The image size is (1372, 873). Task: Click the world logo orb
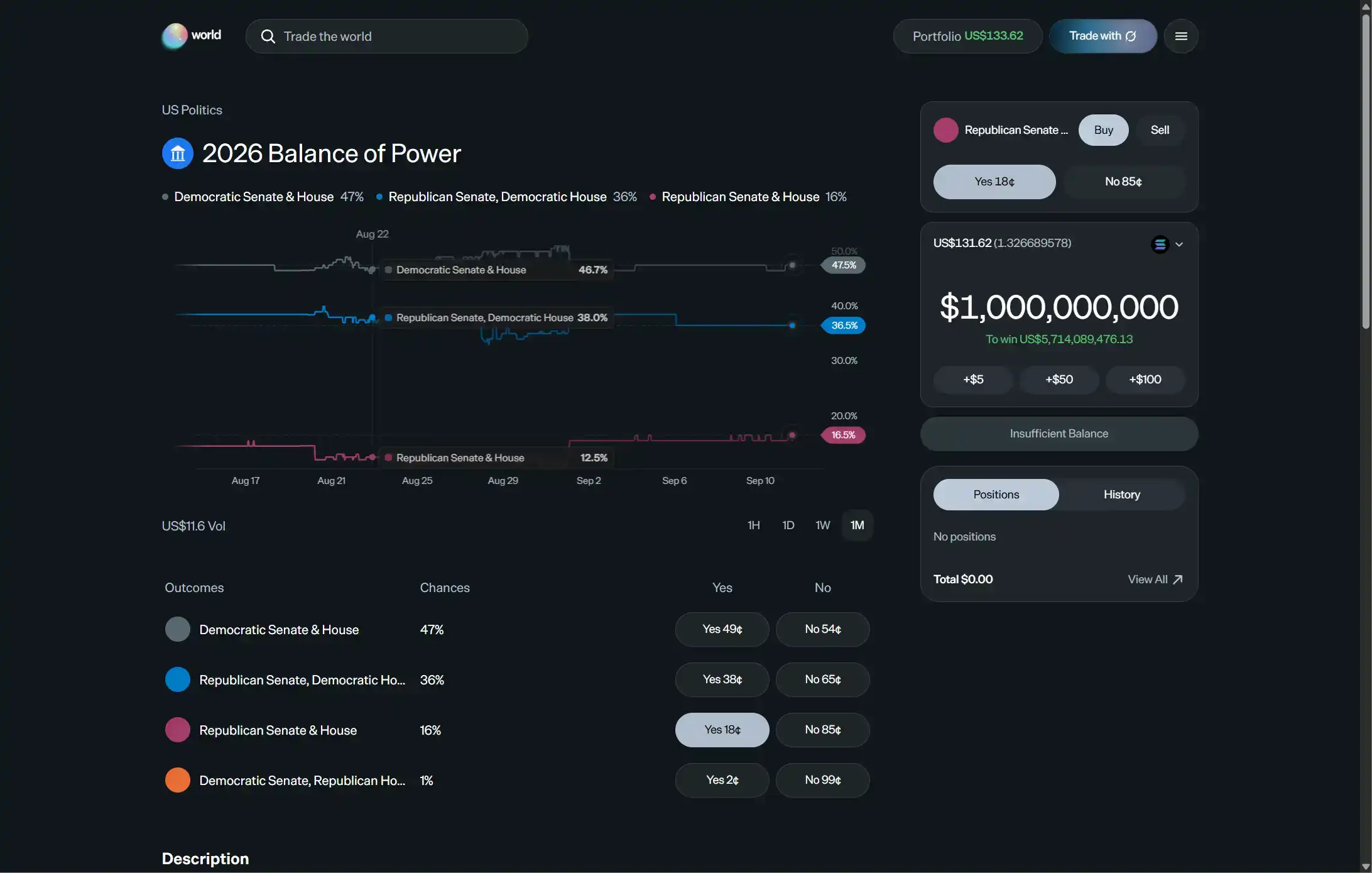pyautogui.click(x=174, y=36)
